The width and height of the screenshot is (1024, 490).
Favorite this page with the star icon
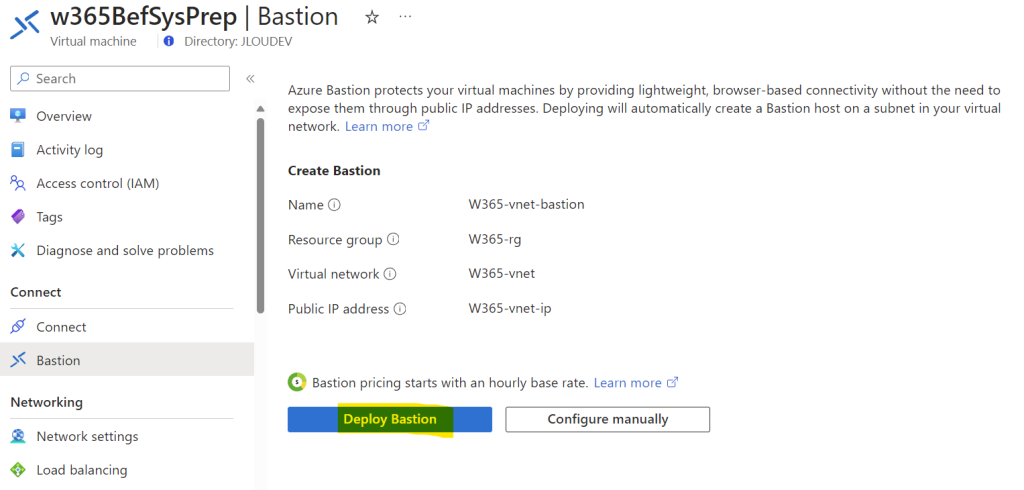[372, 18]
